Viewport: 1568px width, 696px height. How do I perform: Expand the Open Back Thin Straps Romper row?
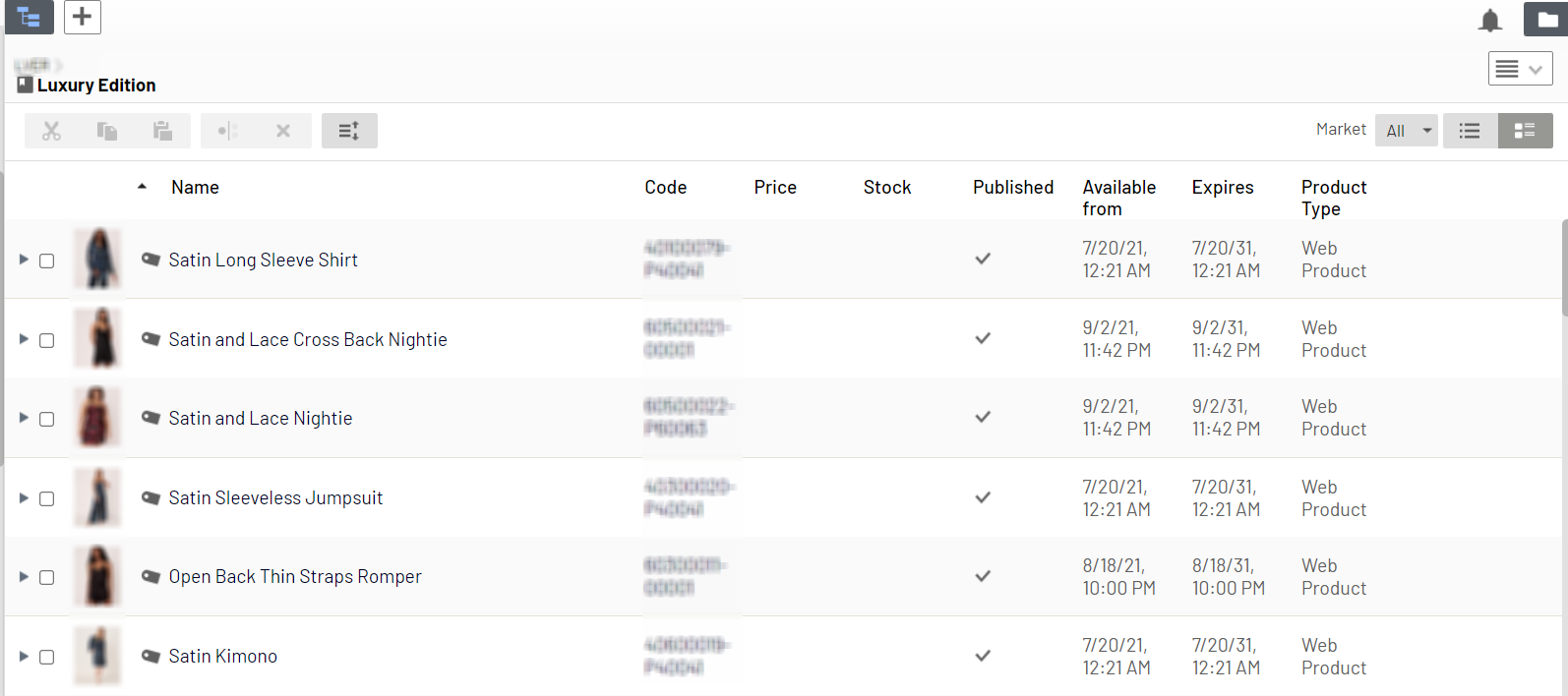(24, 577)
